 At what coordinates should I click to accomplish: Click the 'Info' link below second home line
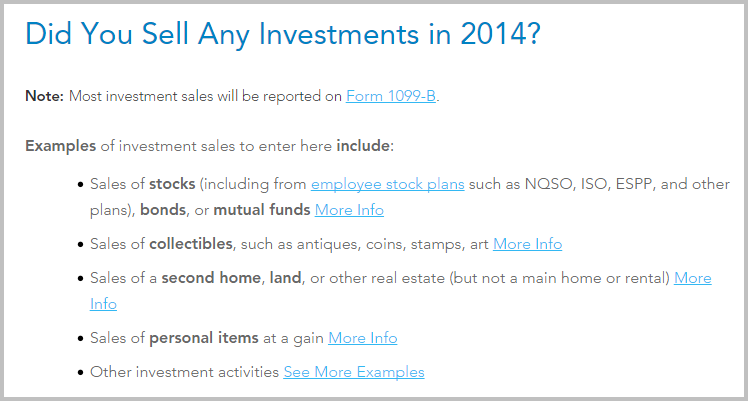[103, 304]
